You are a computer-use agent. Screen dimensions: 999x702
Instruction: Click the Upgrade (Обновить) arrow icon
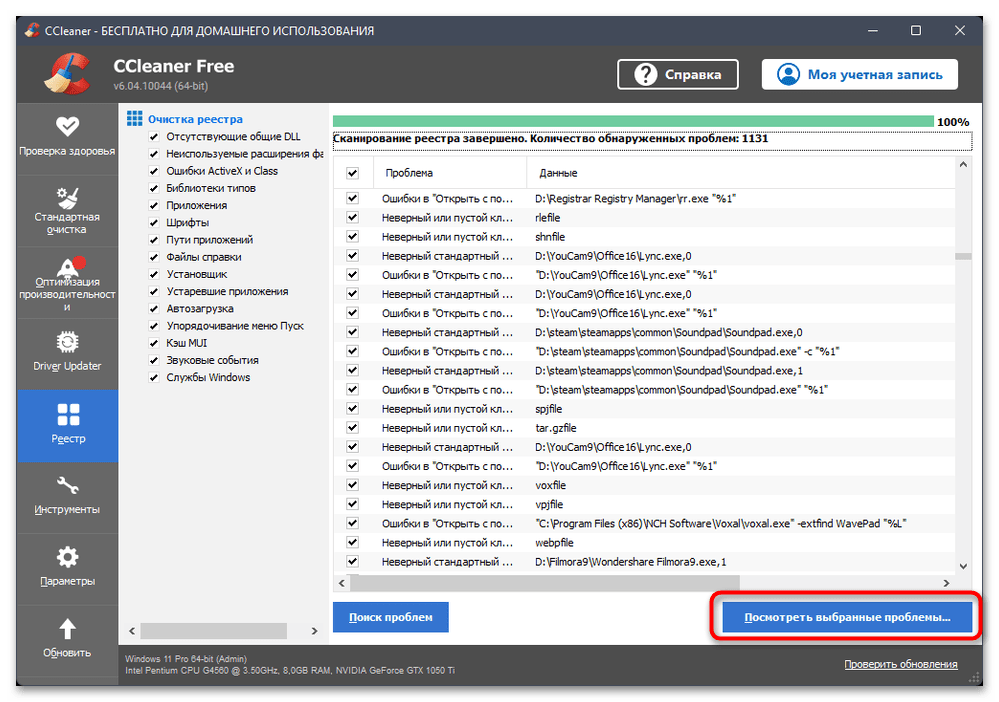pyautogui.click(x=67, y=629)
